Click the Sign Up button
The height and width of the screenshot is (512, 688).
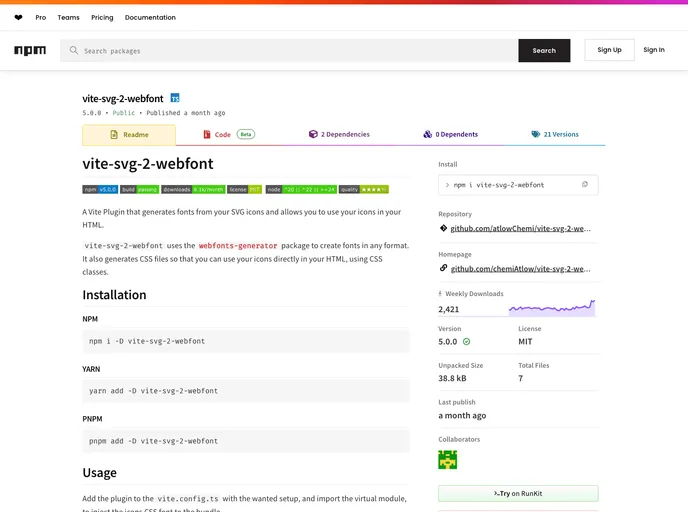tap(609, 50)
